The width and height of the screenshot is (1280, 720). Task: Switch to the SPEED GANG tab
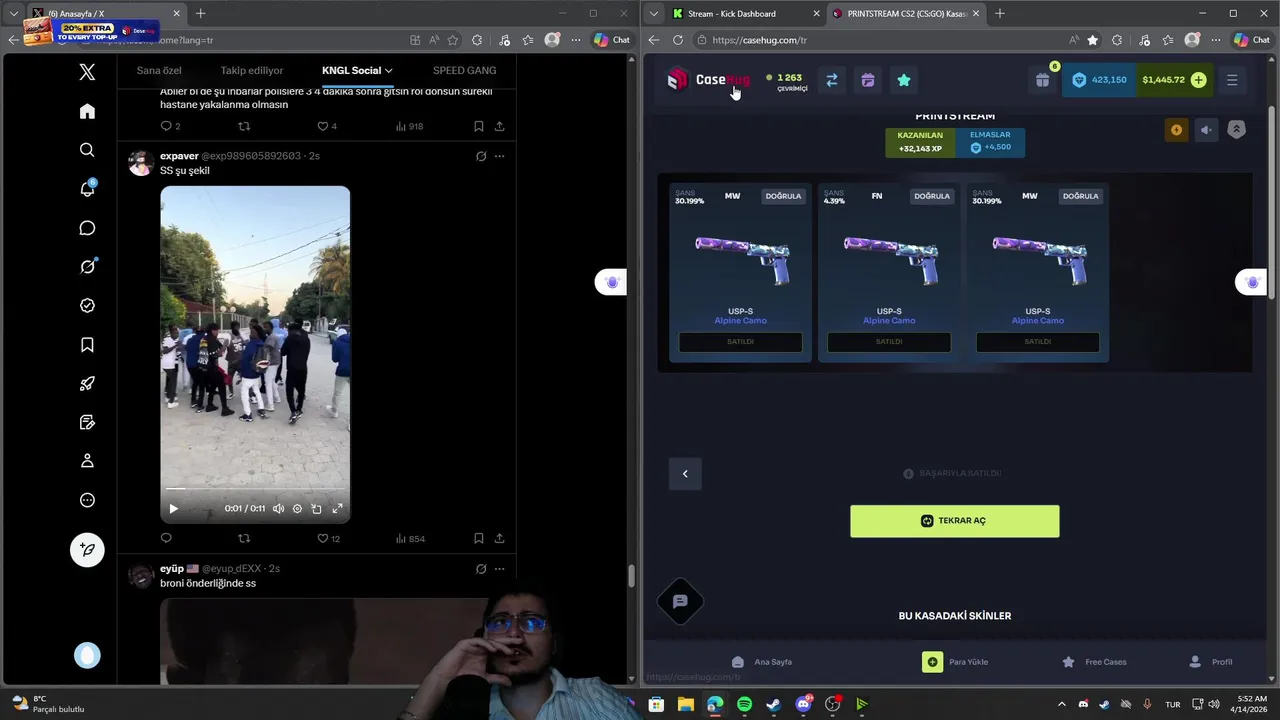point(464,71)
